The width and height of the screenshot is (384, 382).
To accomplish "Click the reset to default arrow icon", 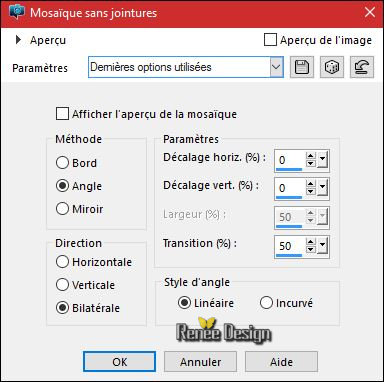I will 362,67.
